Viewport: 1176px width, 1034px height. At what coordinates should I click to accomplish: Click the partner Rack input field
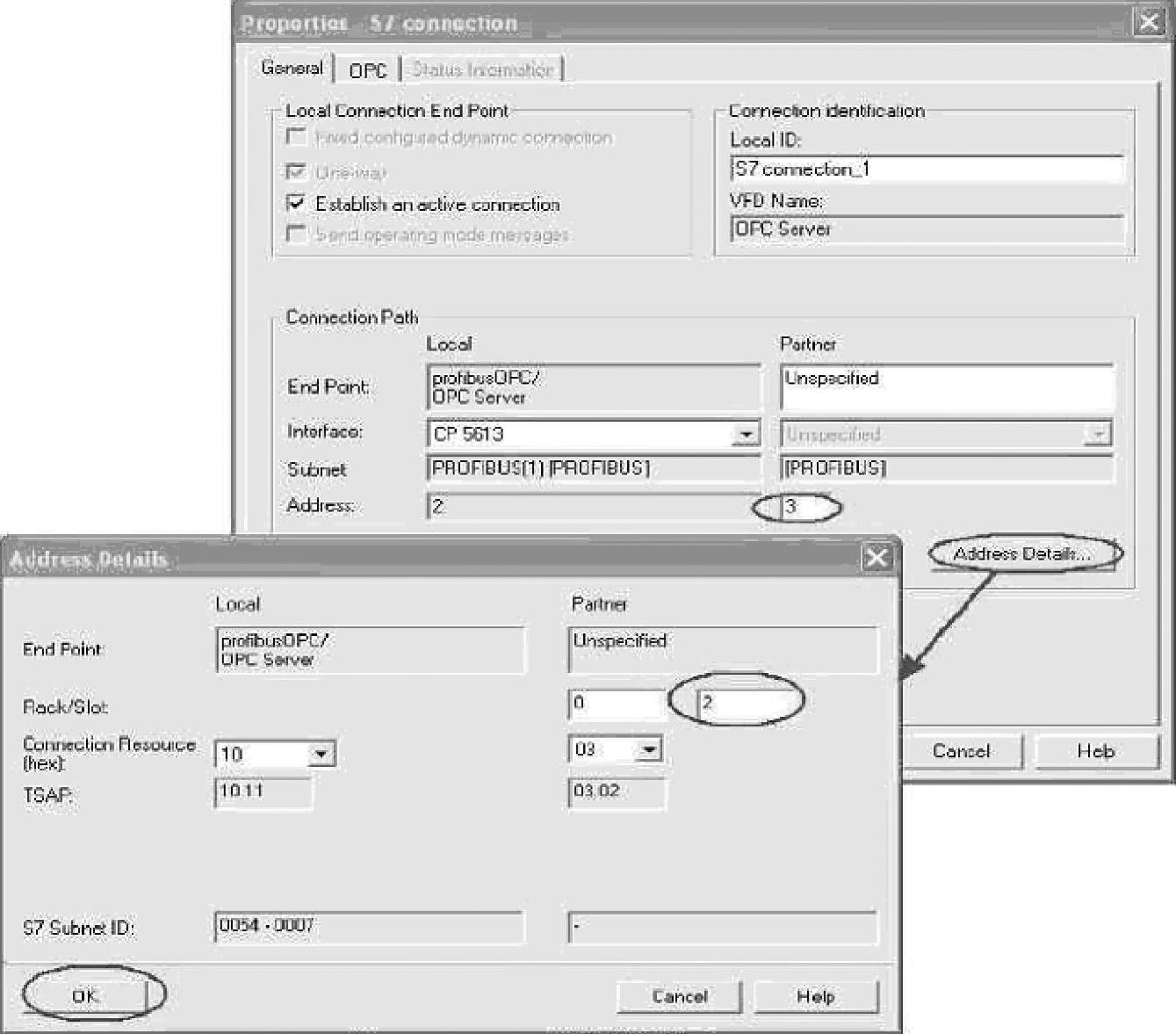pyautogui.click(x=617, y=703)
